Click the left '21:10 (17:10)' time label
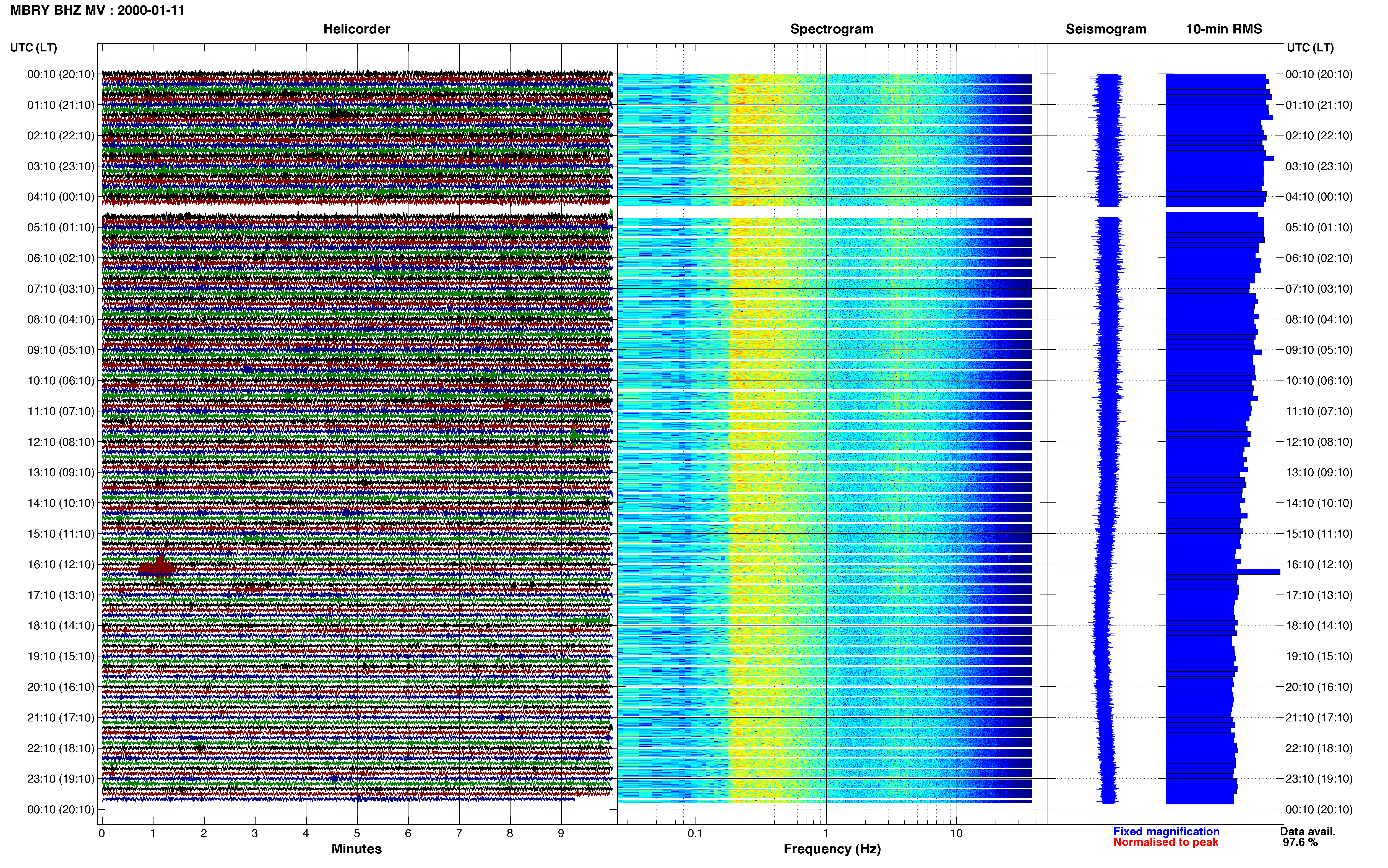The height and width of the screenshot is (868, 1388). (x=61, y=718)
